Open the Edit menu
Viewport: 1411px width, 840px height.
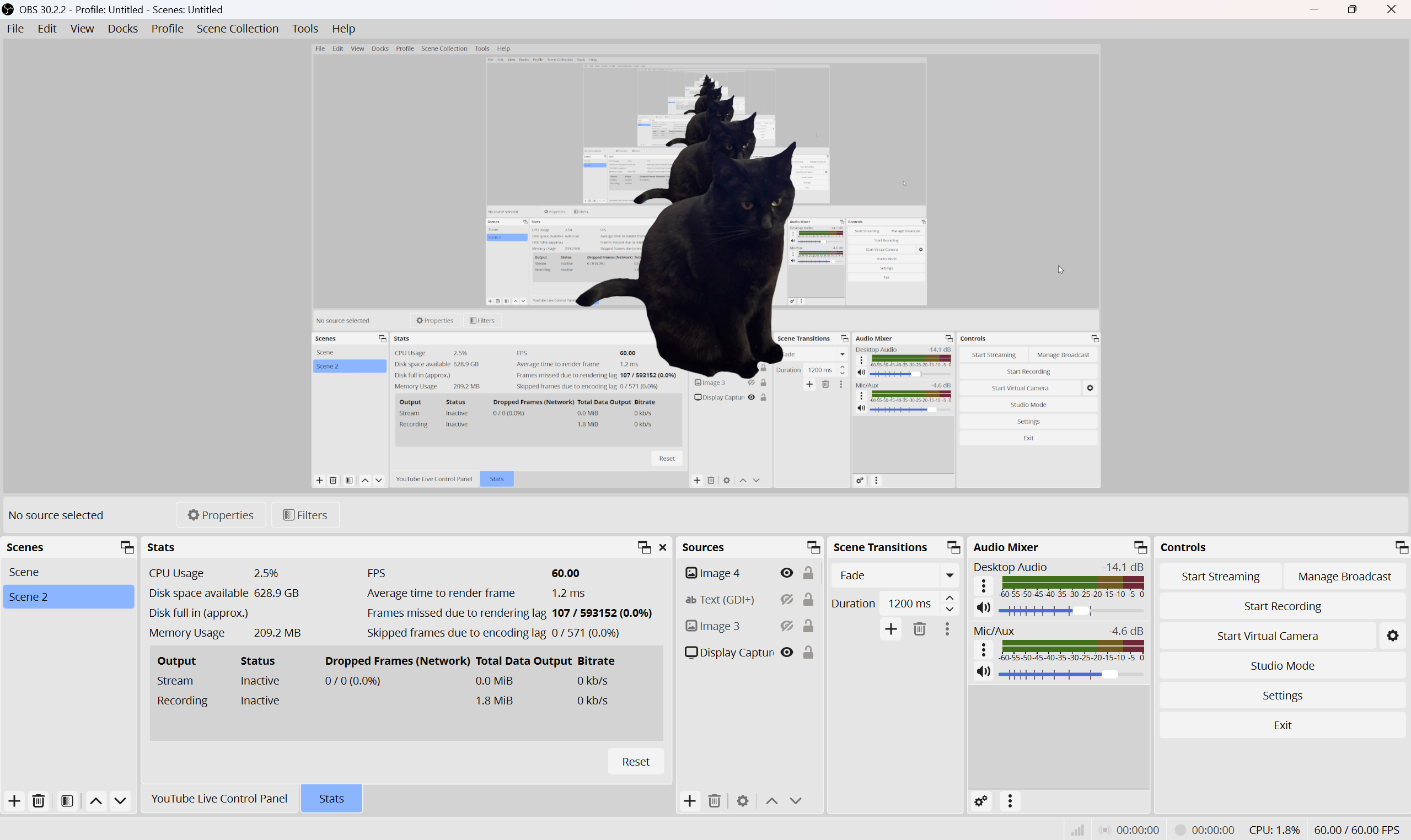click(47, 28)
